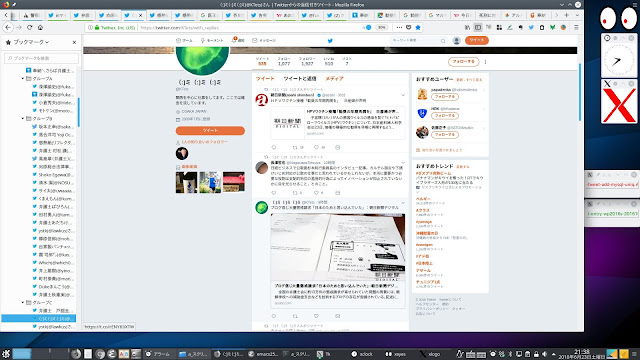Follow this profile with フォローする button
Screen dimensions: 640x360
[x=463, y=62]
